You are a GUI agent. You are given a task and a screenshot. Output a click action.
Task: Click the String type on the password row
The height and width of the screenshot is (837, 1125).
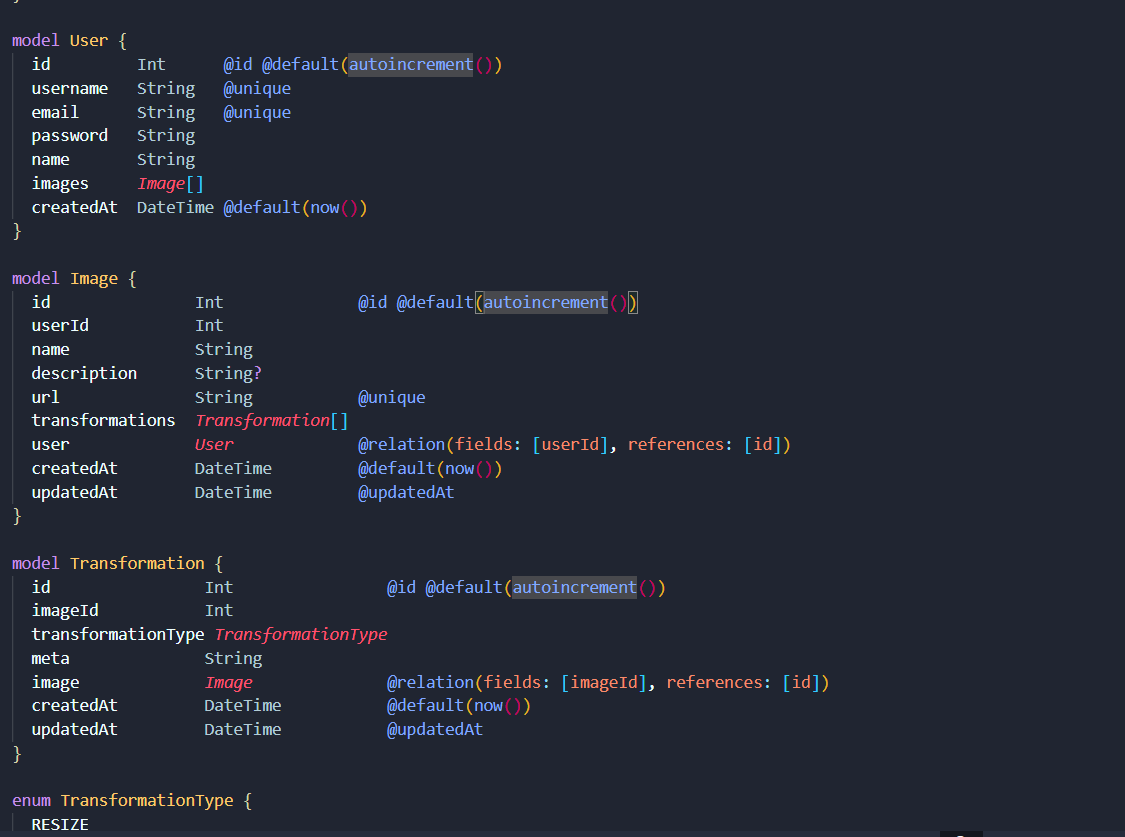pos(166,136)
